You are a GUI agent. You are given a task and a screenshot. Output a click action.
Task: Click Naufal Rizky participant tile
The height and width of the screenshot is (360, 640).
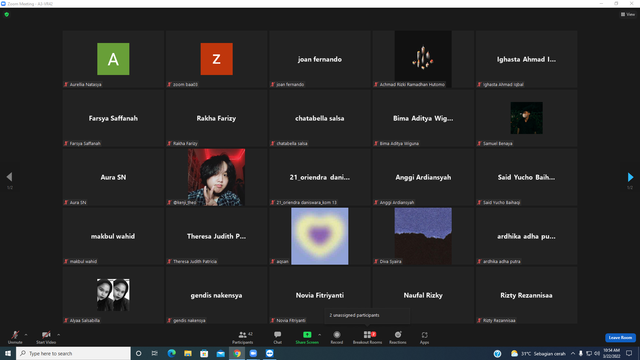point(423,295)
